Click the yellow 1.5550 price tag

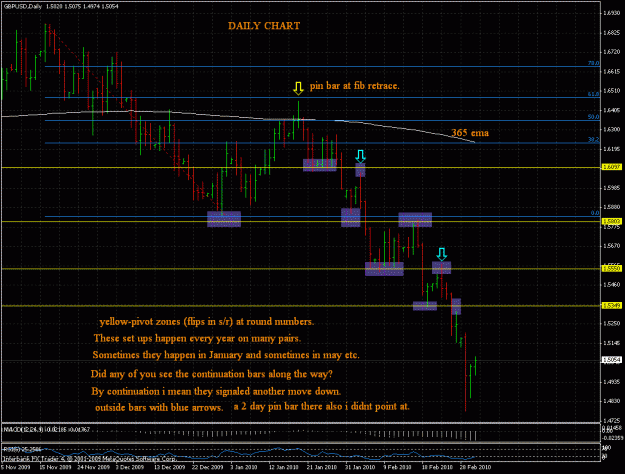(x=612, y=269)
